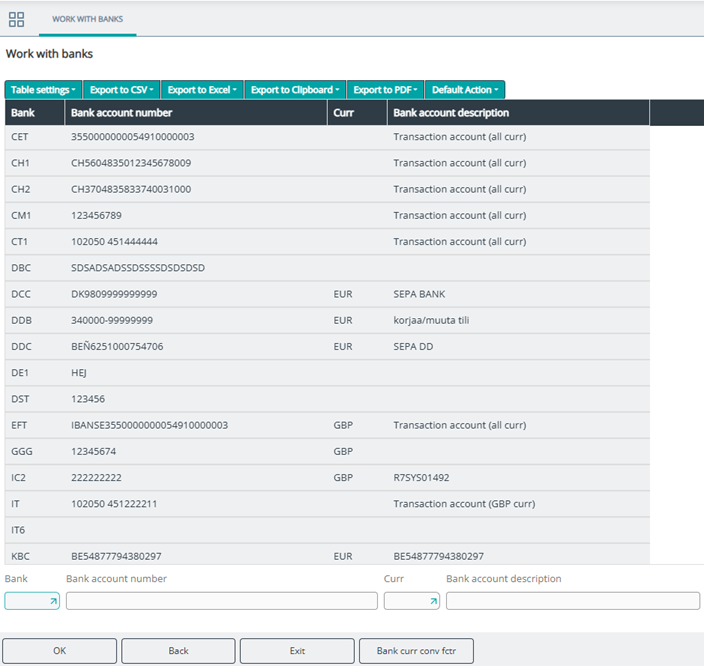
Task: Select the DCC bank row
Action: click(327, 294)
